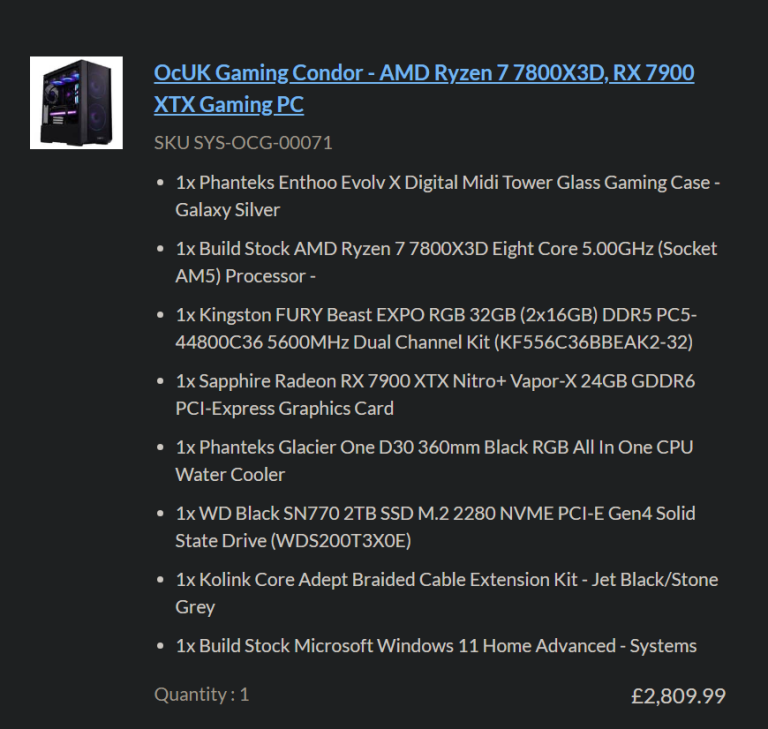Image resolution: width=768 pixels, height=729 pixels.
Task: Click the Kolink Core Adept cable kit entry
Action: 447,593
